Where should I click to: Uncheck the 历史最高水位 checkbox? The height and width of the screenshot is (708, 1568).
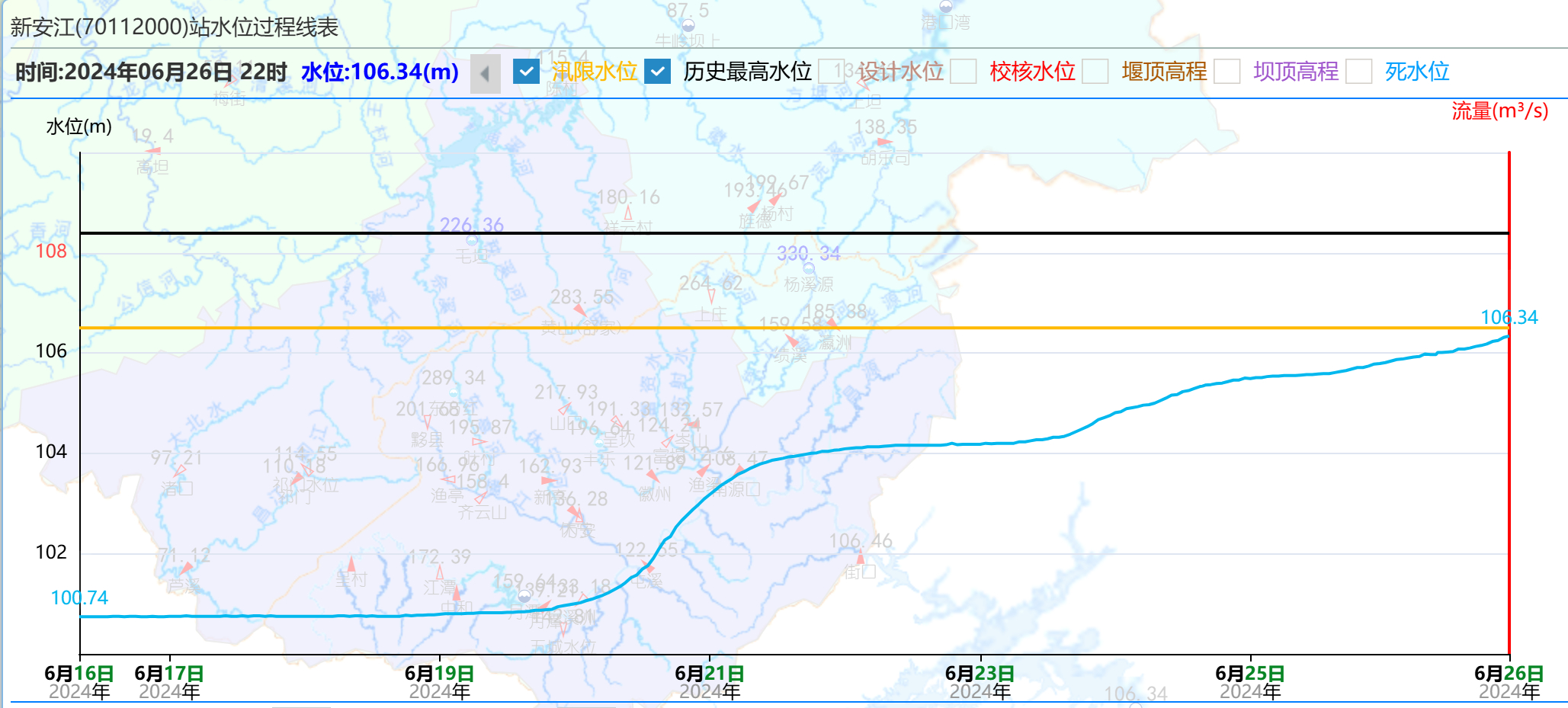tap(657, 72)
